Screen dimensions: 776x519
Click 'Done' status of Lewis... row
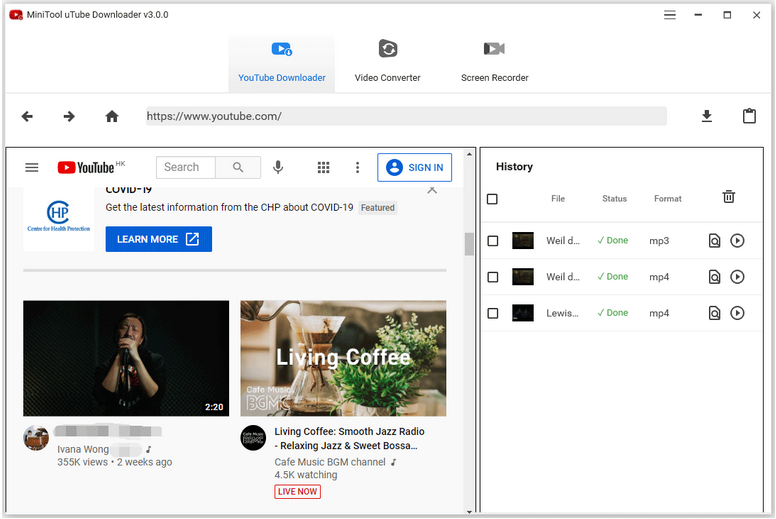(x=613, y=313)
